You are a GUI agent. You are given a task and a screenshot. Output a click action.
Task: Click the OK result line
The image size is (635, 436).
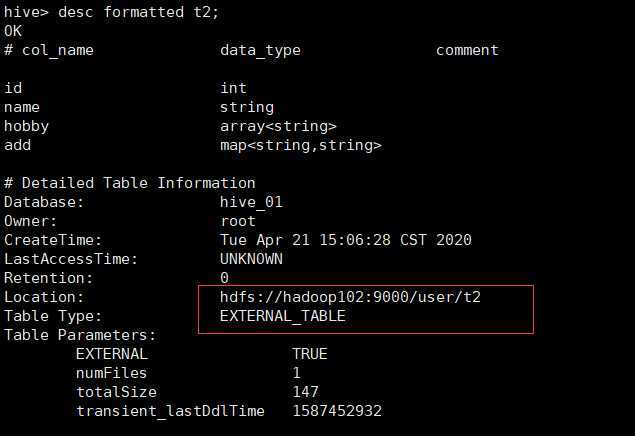13,31
